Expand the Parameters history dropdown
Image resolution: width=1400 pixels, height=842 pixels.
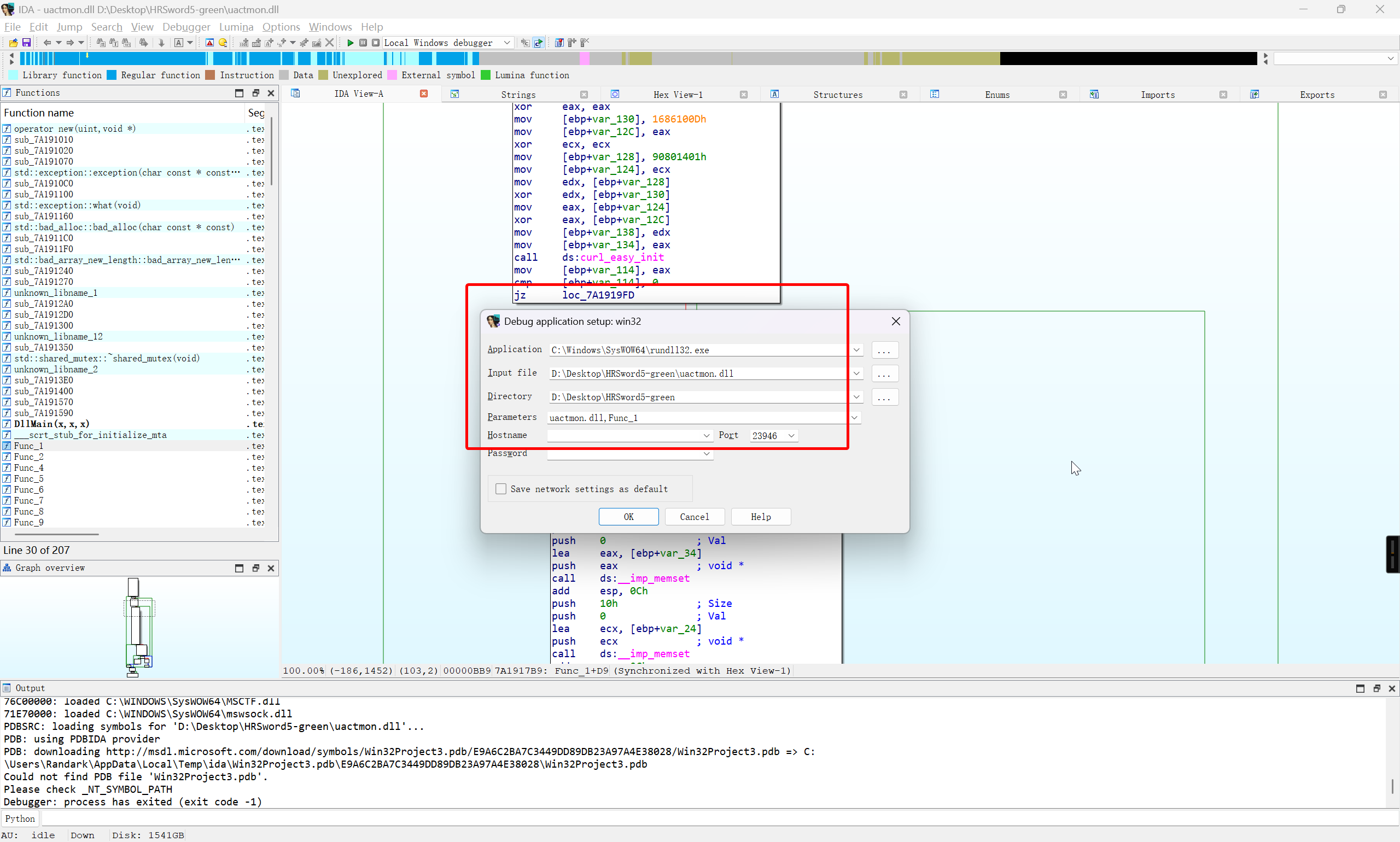(854, 418)
